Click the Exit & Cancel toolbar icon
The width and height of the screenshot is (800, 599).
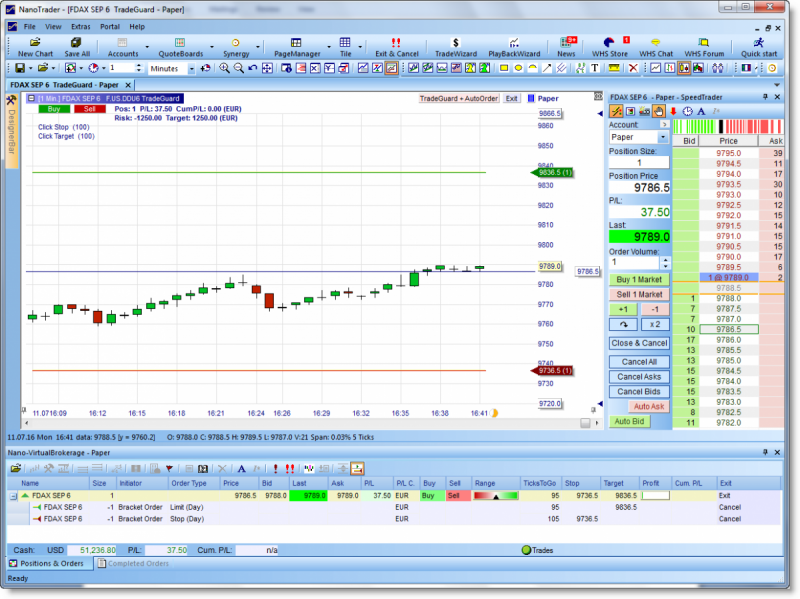click(395, 47)
